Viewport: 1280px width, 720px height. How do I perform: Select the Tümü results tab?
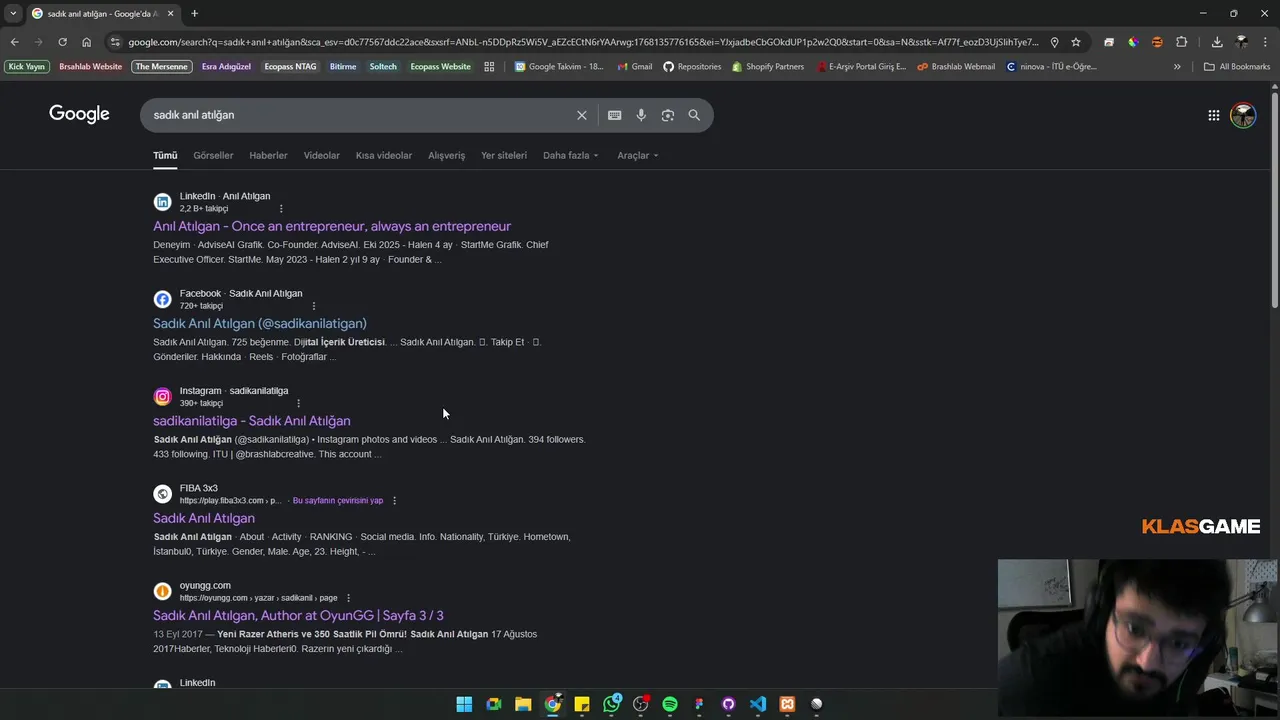point(165,155)
